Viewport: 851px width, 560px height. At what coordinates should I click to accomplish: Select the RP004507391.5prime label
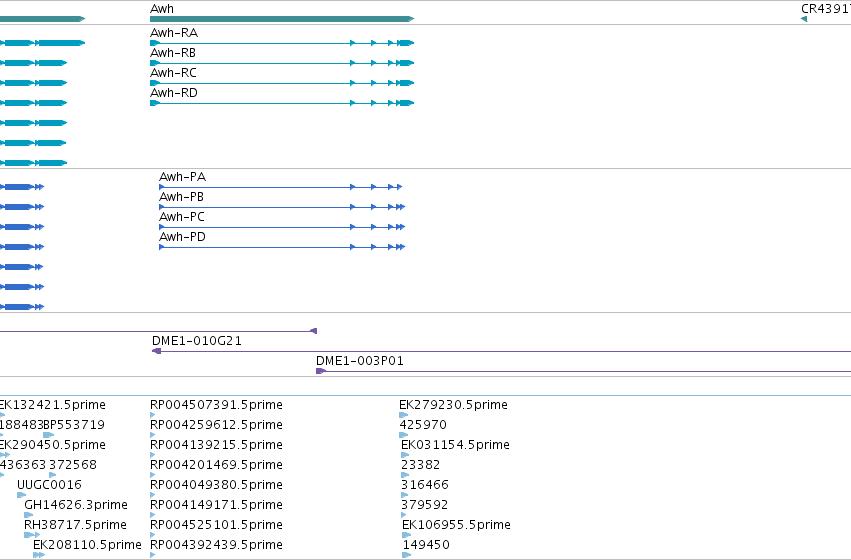coord(217,405)
